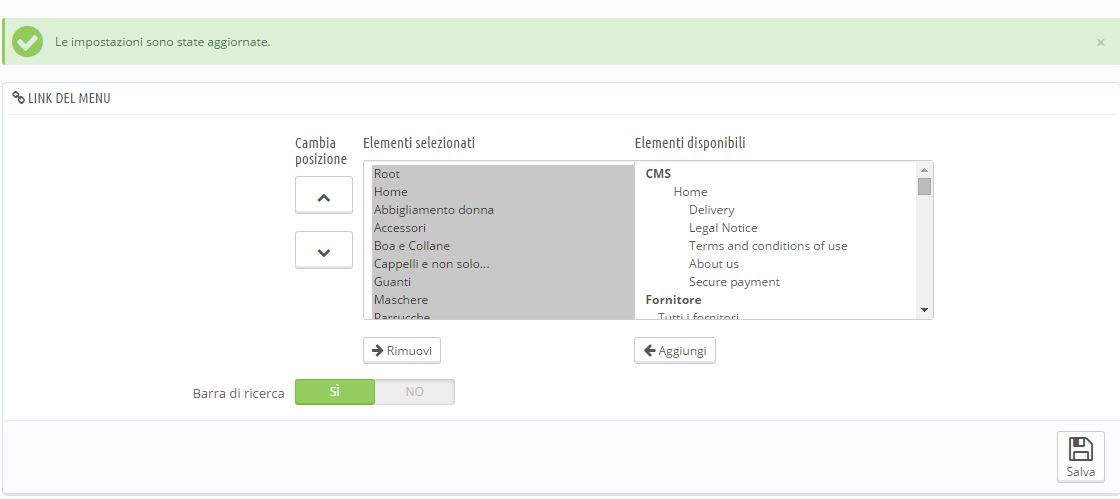Click the green checkmark success icon
This screenshot has height=499, width=1120.
pos(28,42)
